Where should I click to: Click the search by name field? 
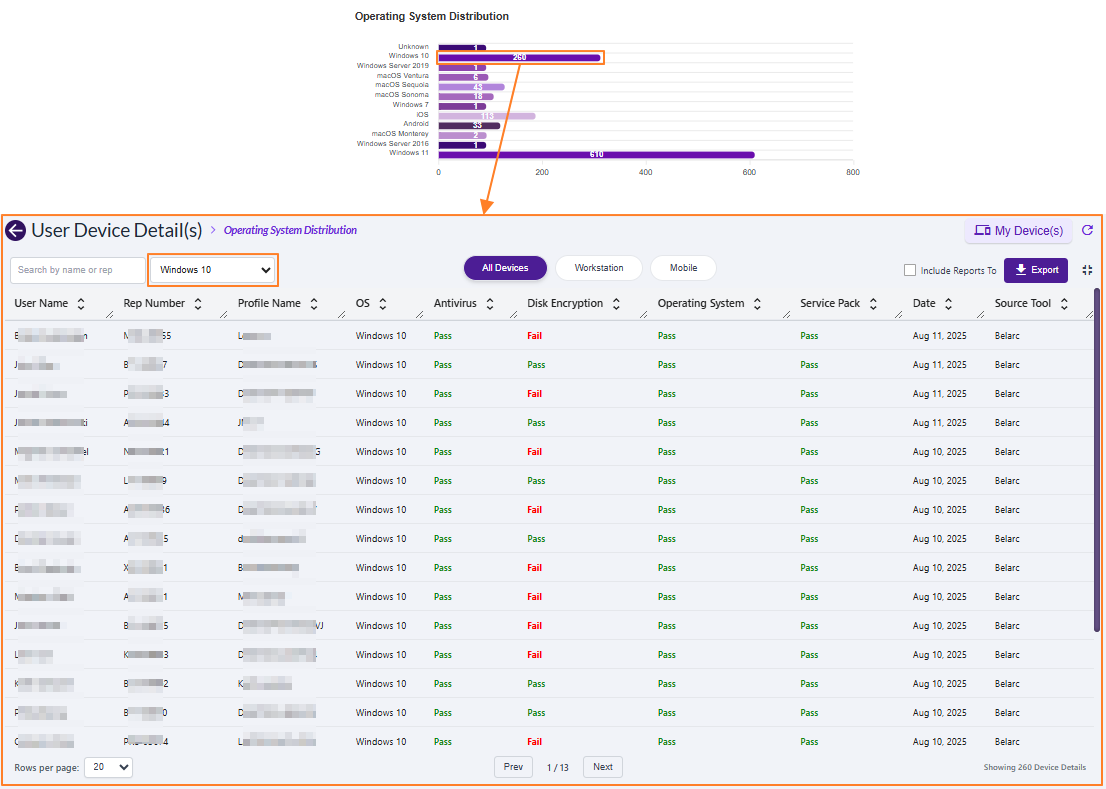(x=78, y=270)
